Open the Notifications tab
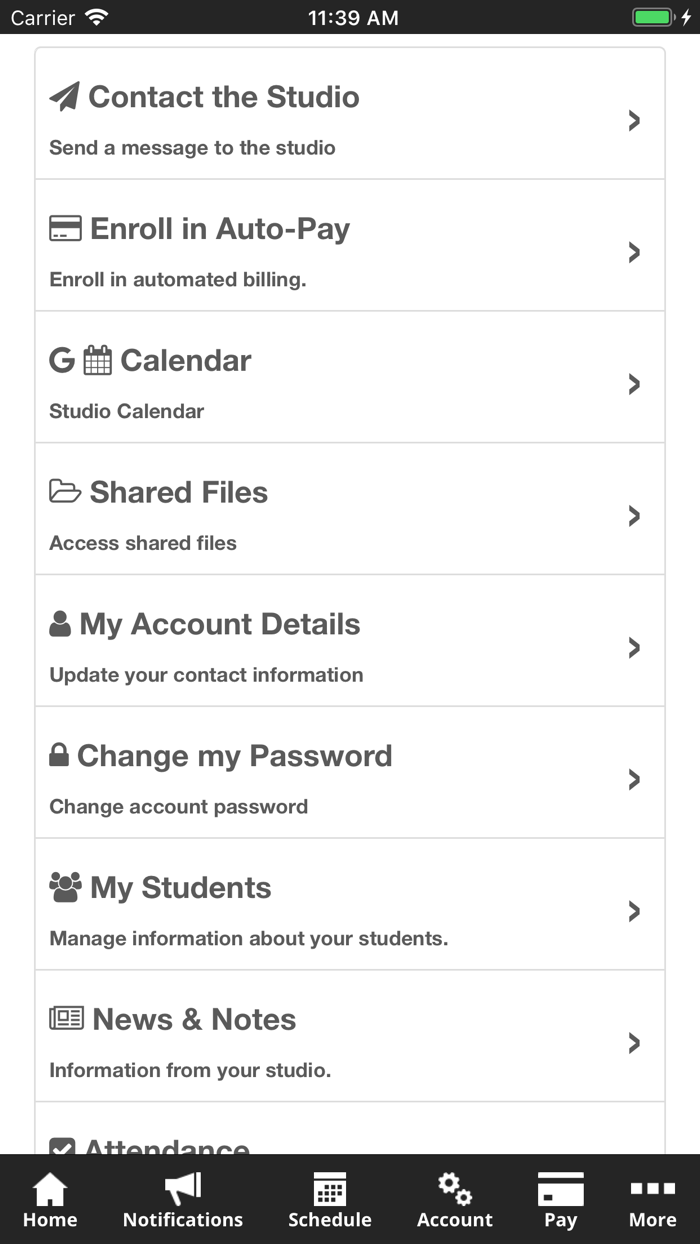This screenshot has width=700, height=1244. click(x=183, y=1201)
